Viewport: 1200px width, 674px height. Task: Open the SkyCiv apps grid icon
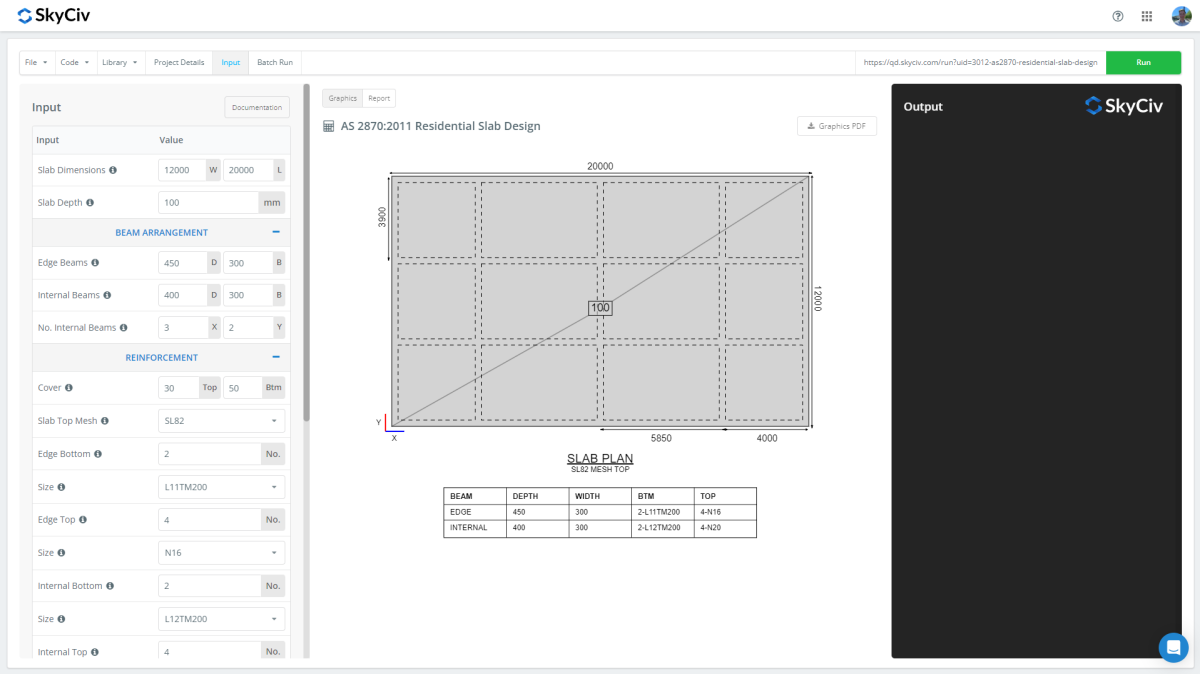coord(1146,16)
